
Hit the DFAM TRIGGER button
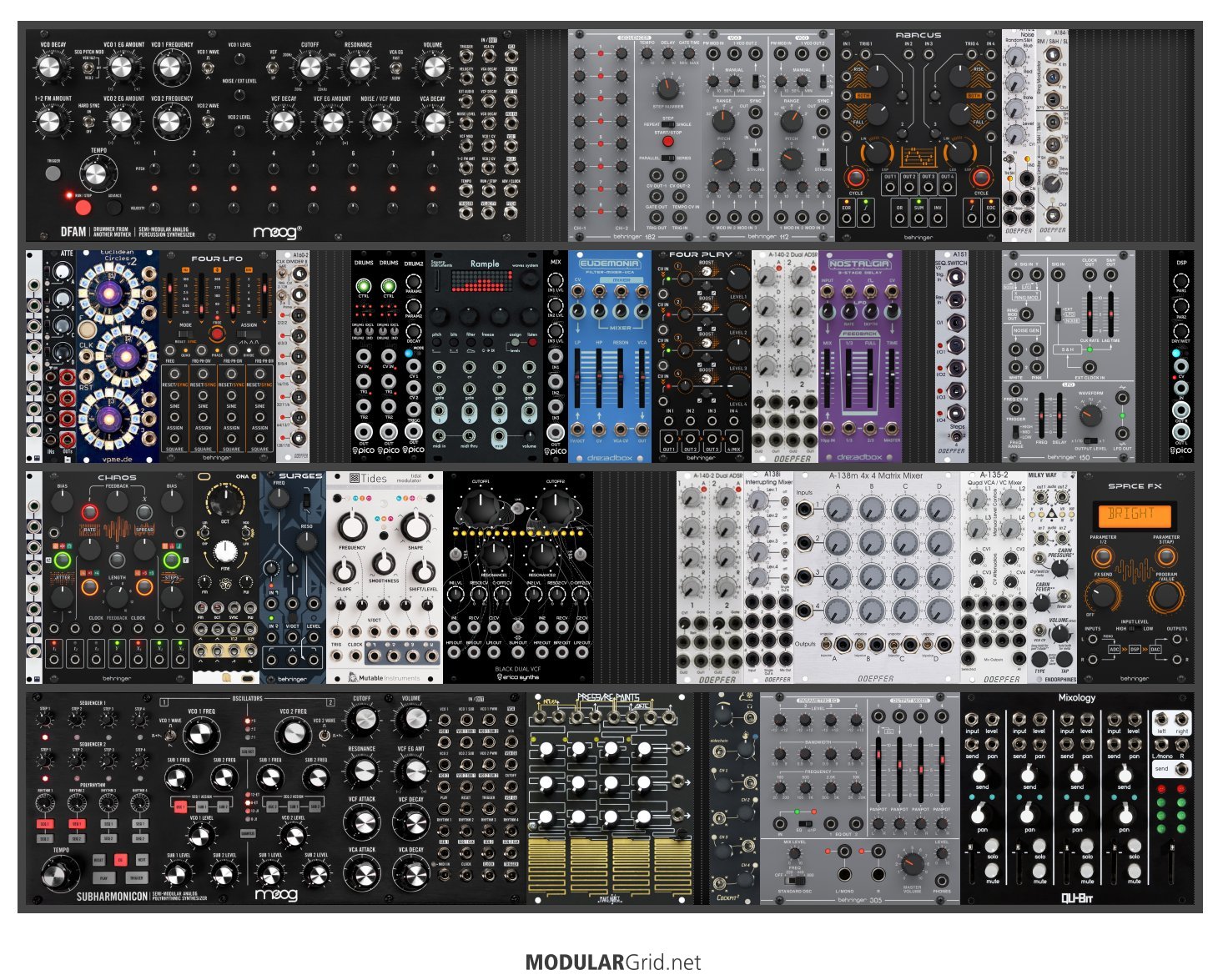coord(53,173)
